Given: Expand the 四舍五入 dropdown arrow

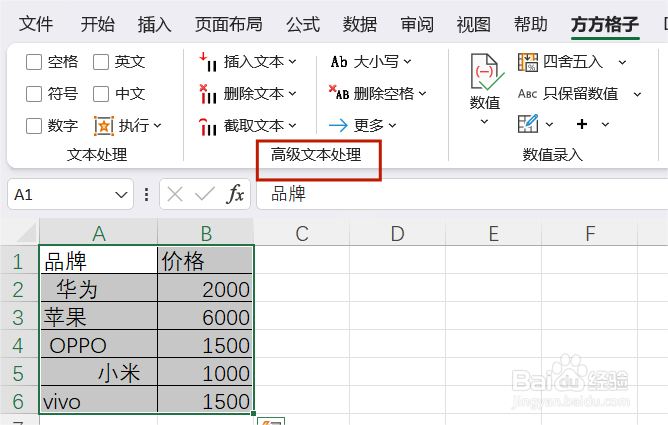Looking at the screenshot, I should [x=622, y=63].
